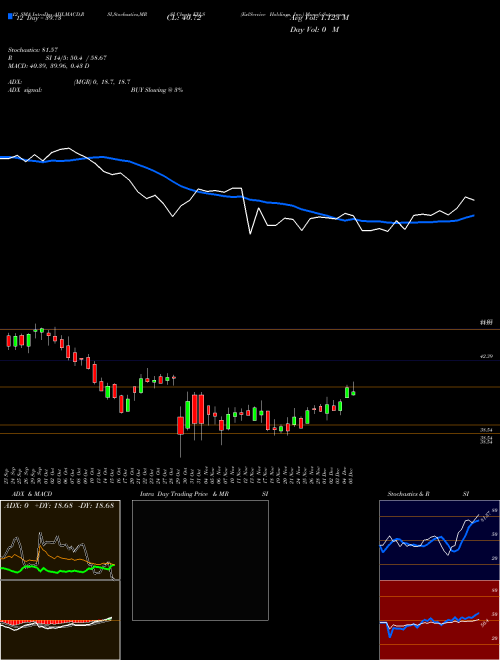The height and width of the screenshot is (660, 500).
Task: Open the red RSI chart panel
Action: tap(439, 620)
